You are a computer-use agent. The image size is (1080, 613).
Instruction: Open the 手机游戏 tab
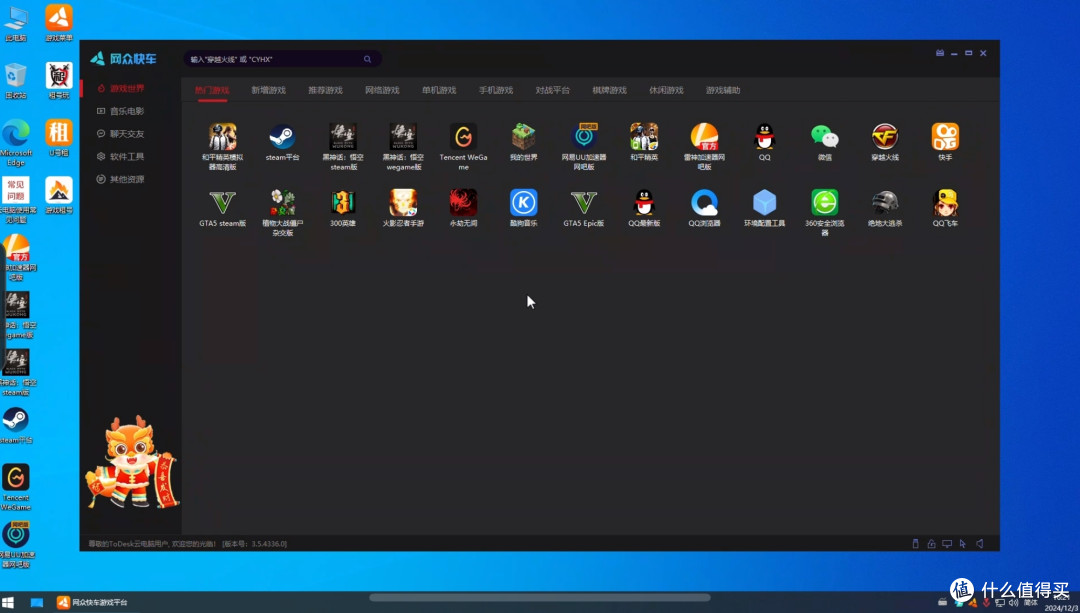click(496, 90)
